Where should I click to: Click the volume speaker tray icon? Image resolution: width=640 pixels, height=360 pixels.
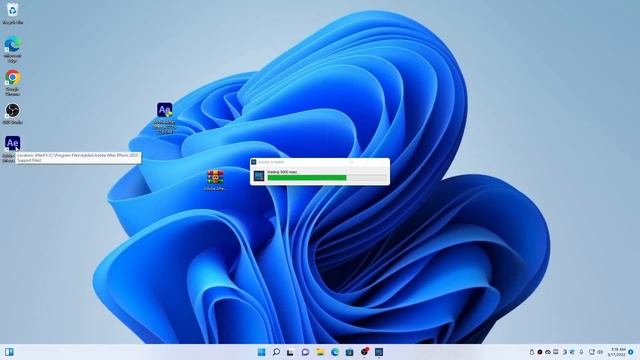(600, 352)
